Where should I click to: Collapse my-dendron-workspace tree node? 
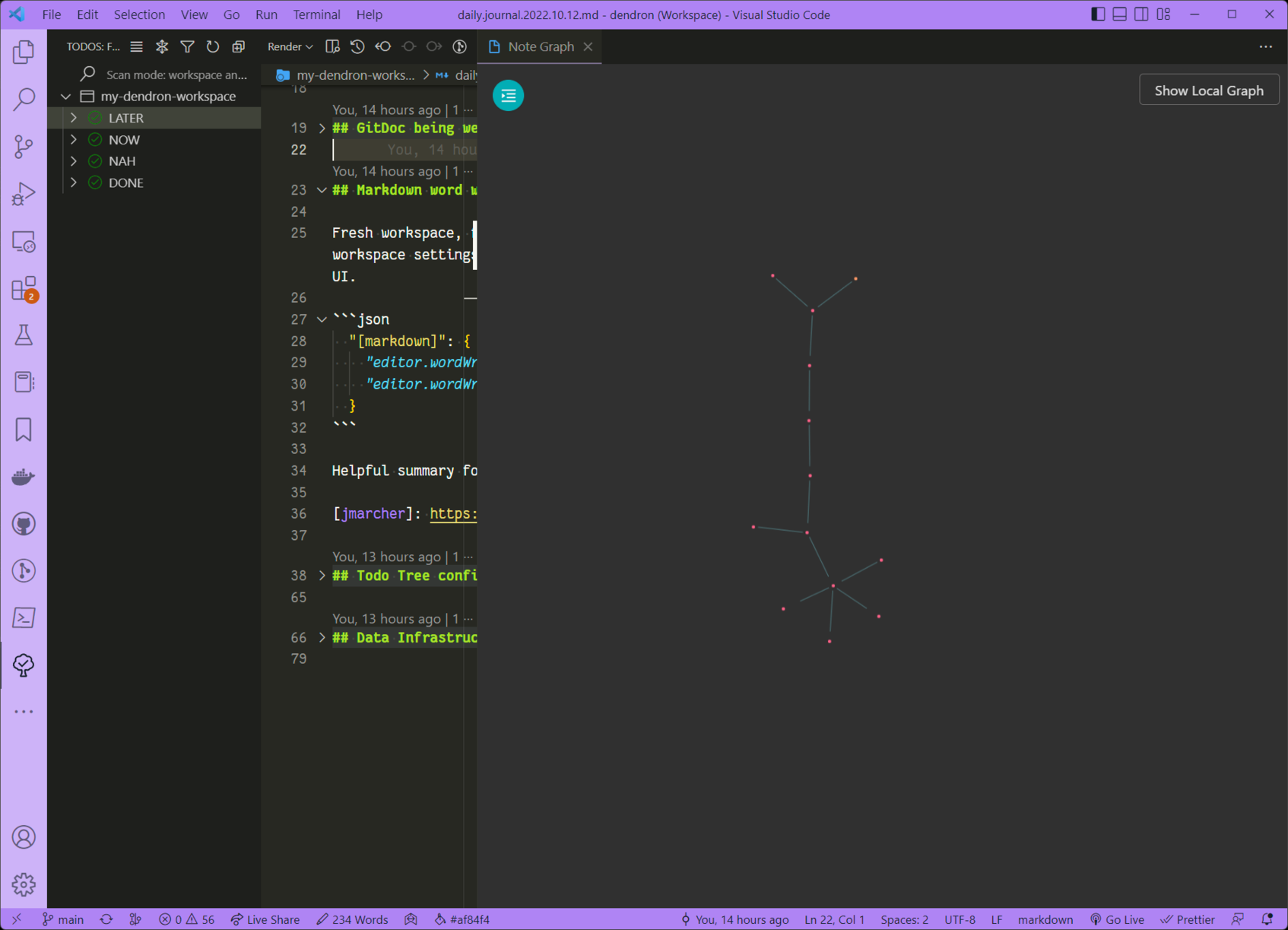click(x=66, y=97)
